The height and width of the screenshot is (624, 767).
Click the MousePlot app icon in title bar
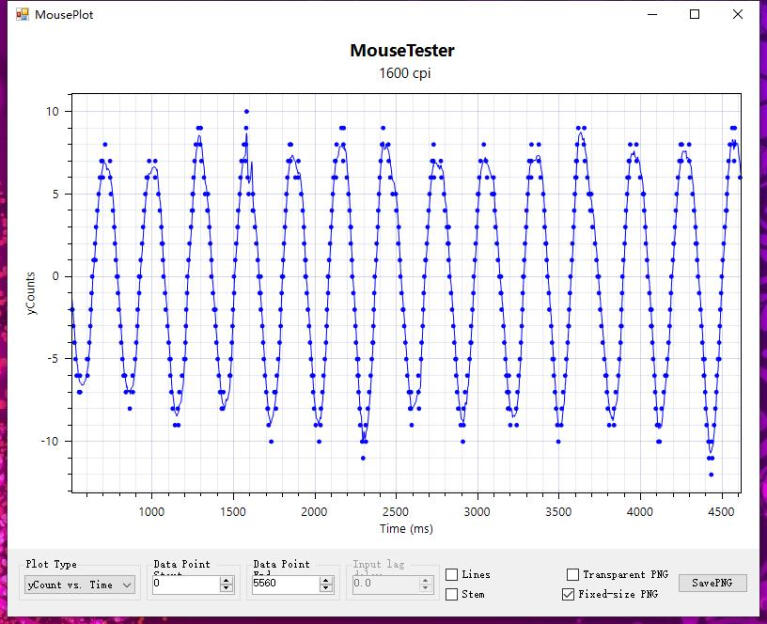click(x=22, y=15)
